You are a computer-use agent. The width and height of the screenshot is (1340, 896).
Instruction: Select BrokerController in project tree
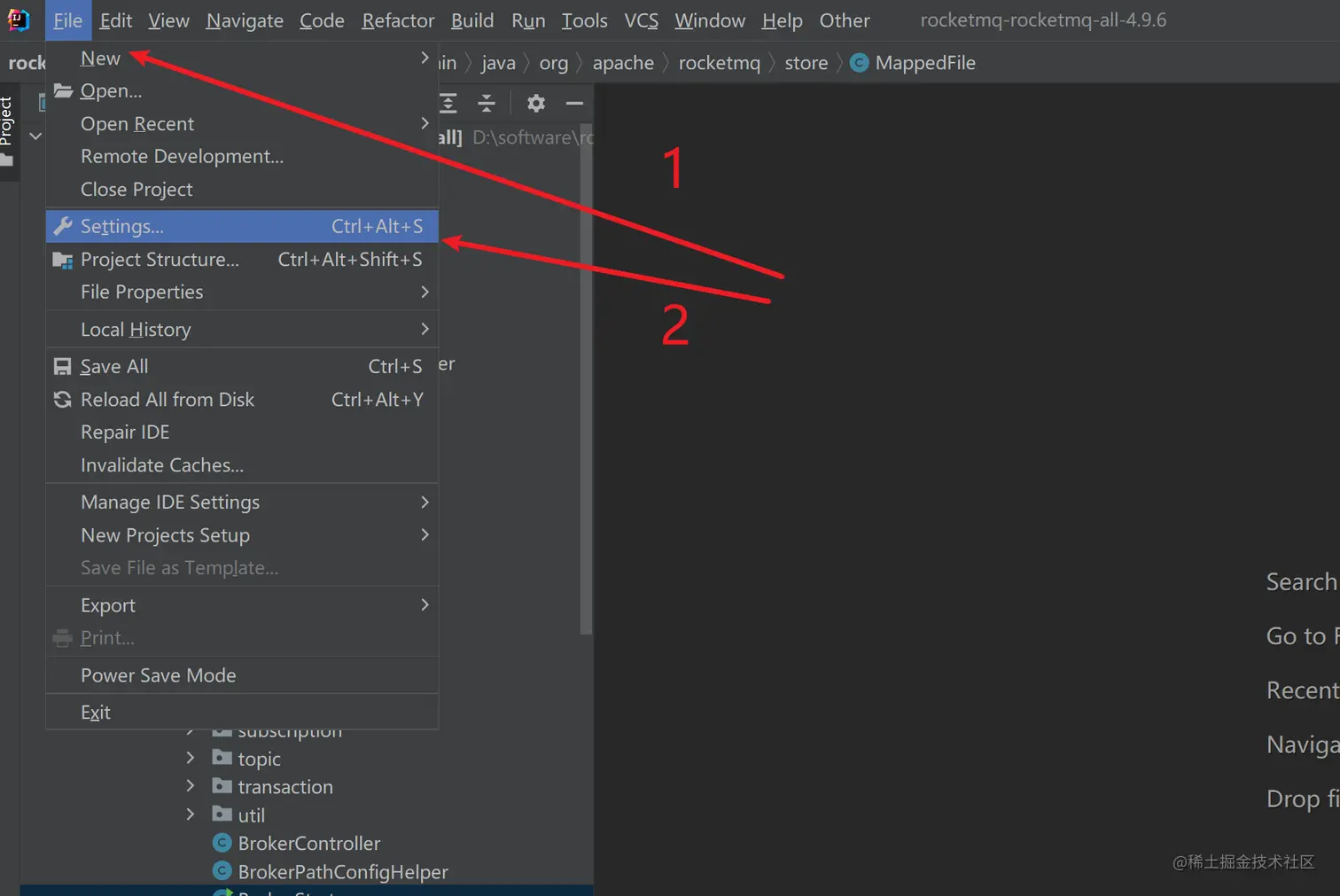(x=309, y=843)
